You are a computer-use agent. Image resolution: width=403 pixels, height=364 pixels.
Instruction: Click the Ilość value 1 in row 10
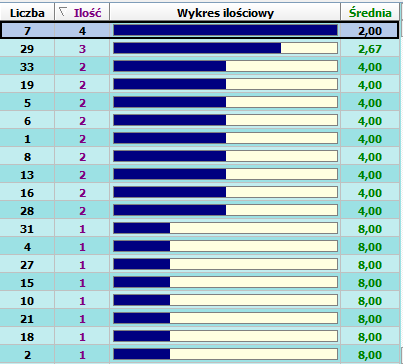(82, 301)
